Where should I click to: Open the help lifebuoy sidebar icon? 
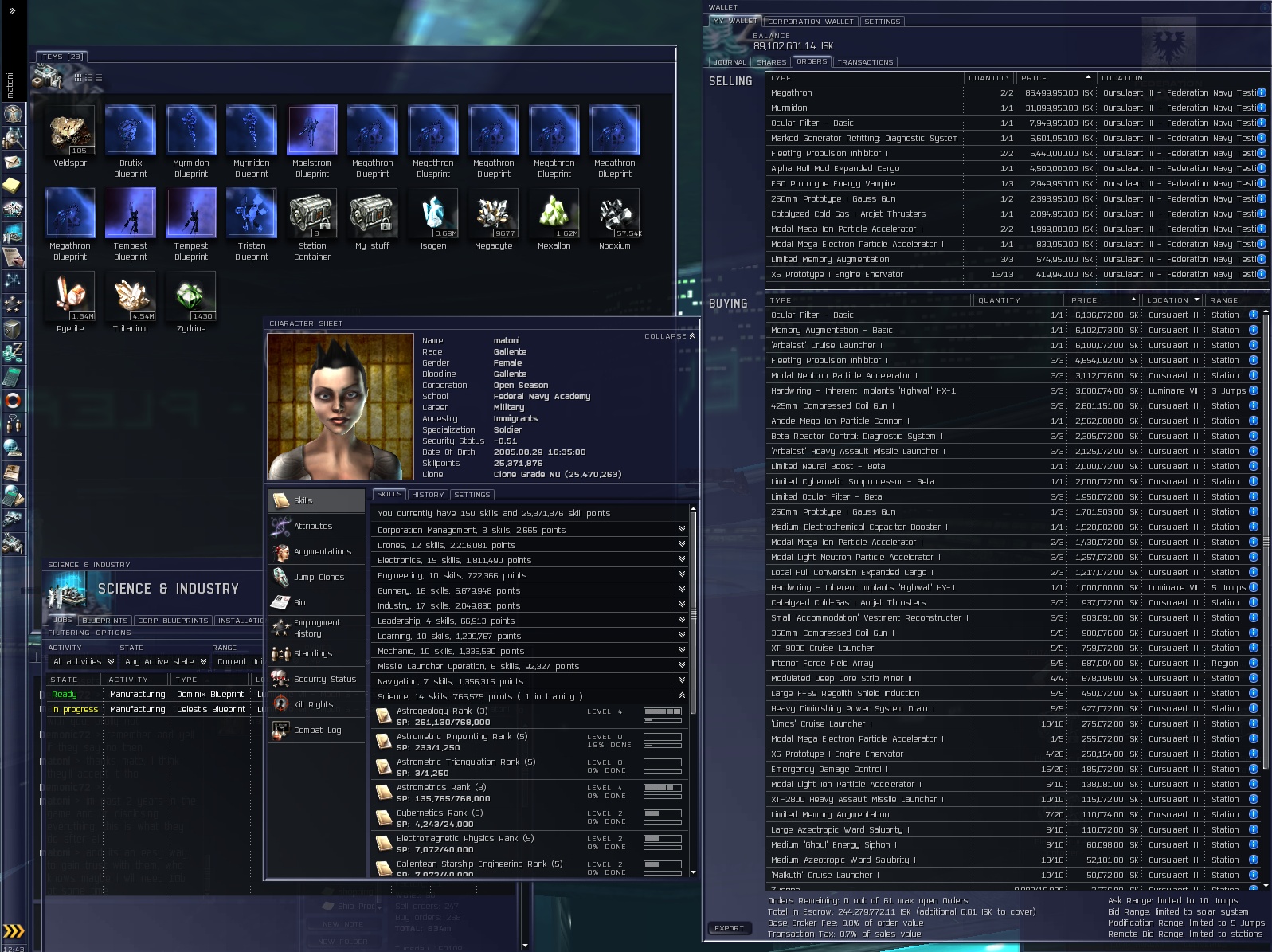13,400
